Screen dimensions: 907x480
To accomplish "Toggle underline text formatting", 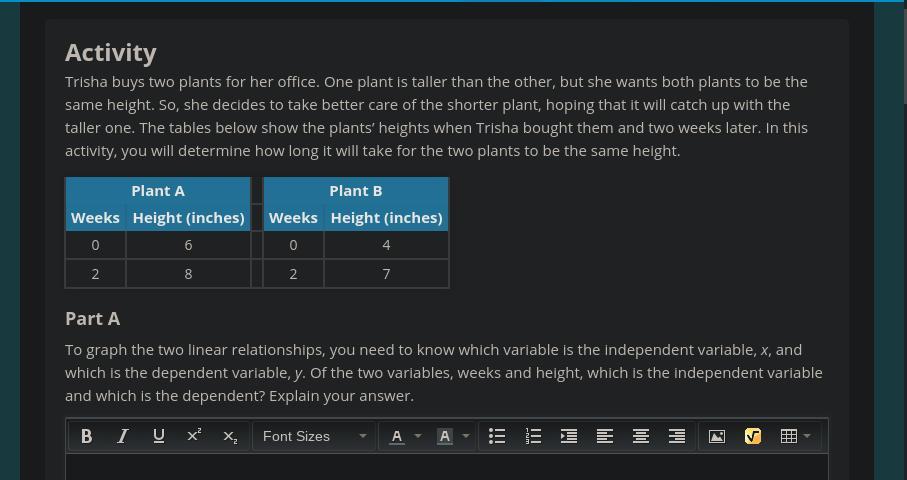I will pyautogui.click(x=159, y=436).
